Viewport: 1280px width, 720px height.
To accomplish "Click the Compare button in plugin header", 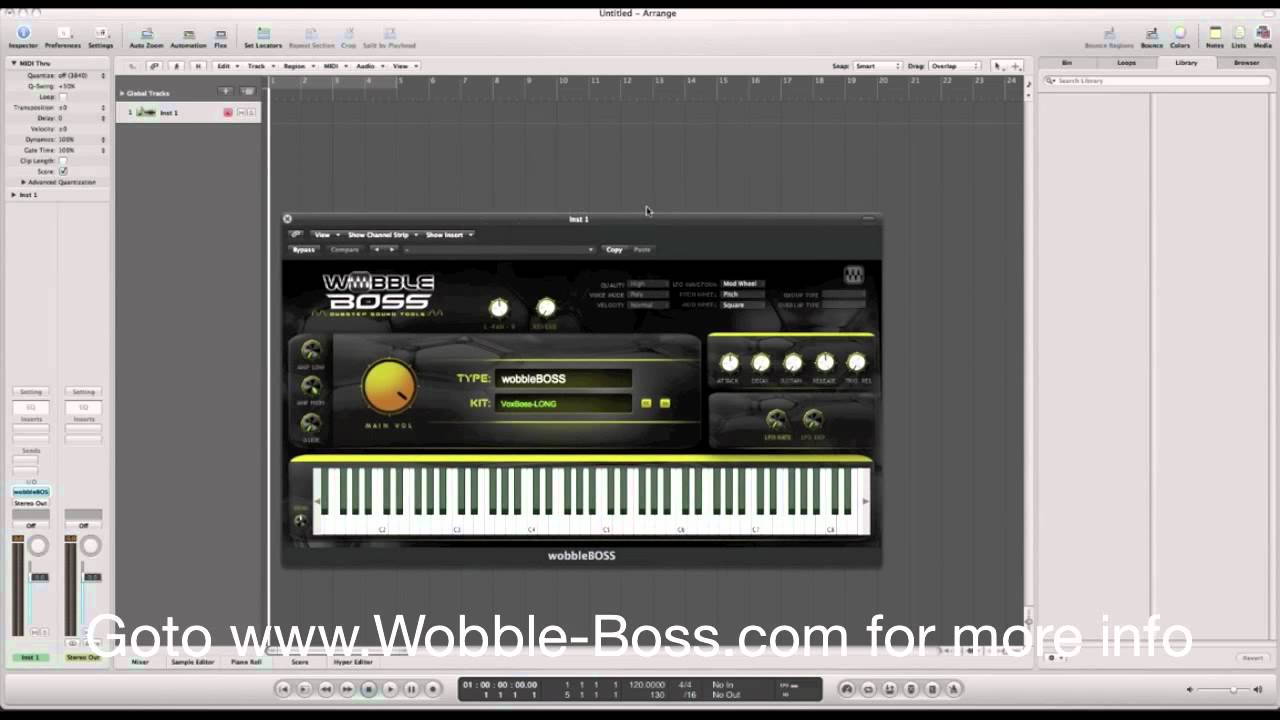I will [344, 249].
